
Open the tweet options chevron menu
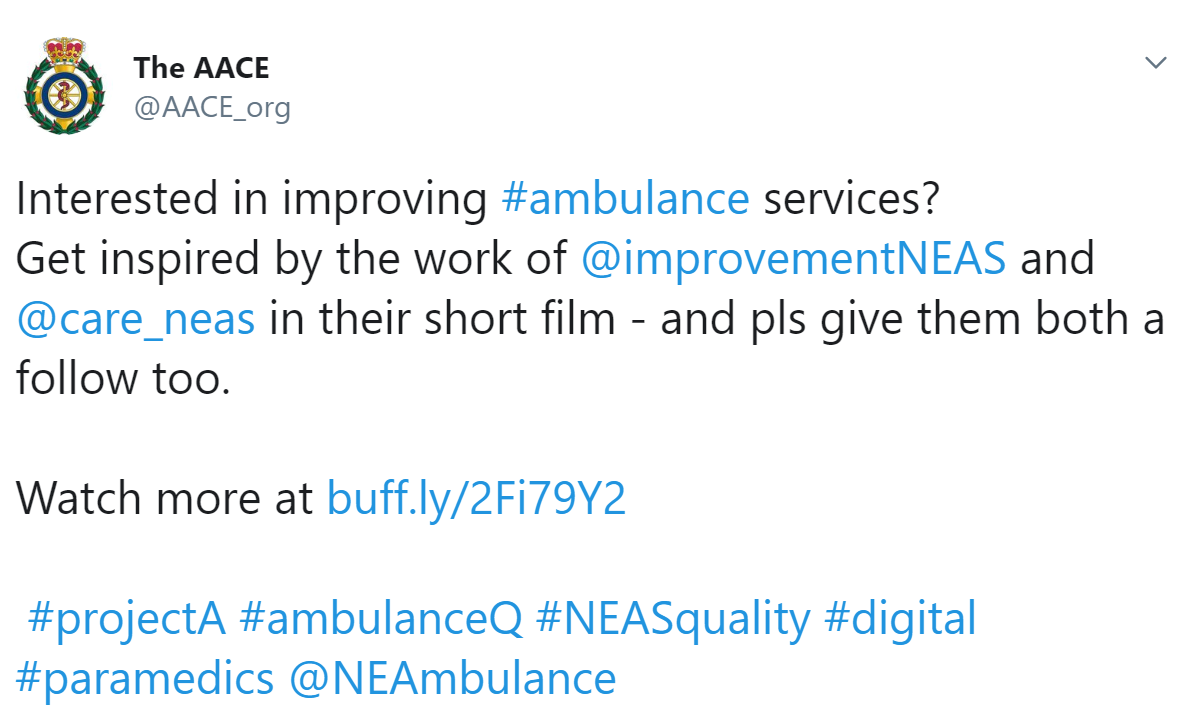(x=1156, y=64)
